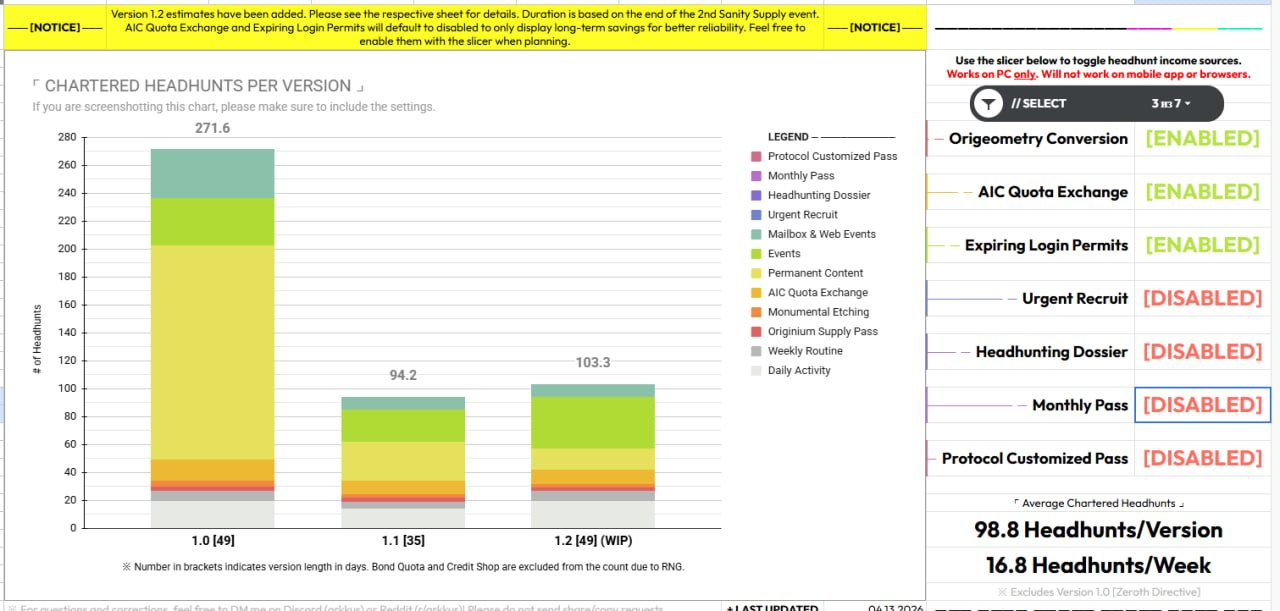Click the Expiring Login Permits [ENABLED] status cell
1280x611 pixels.
[x=1202, y=245]
